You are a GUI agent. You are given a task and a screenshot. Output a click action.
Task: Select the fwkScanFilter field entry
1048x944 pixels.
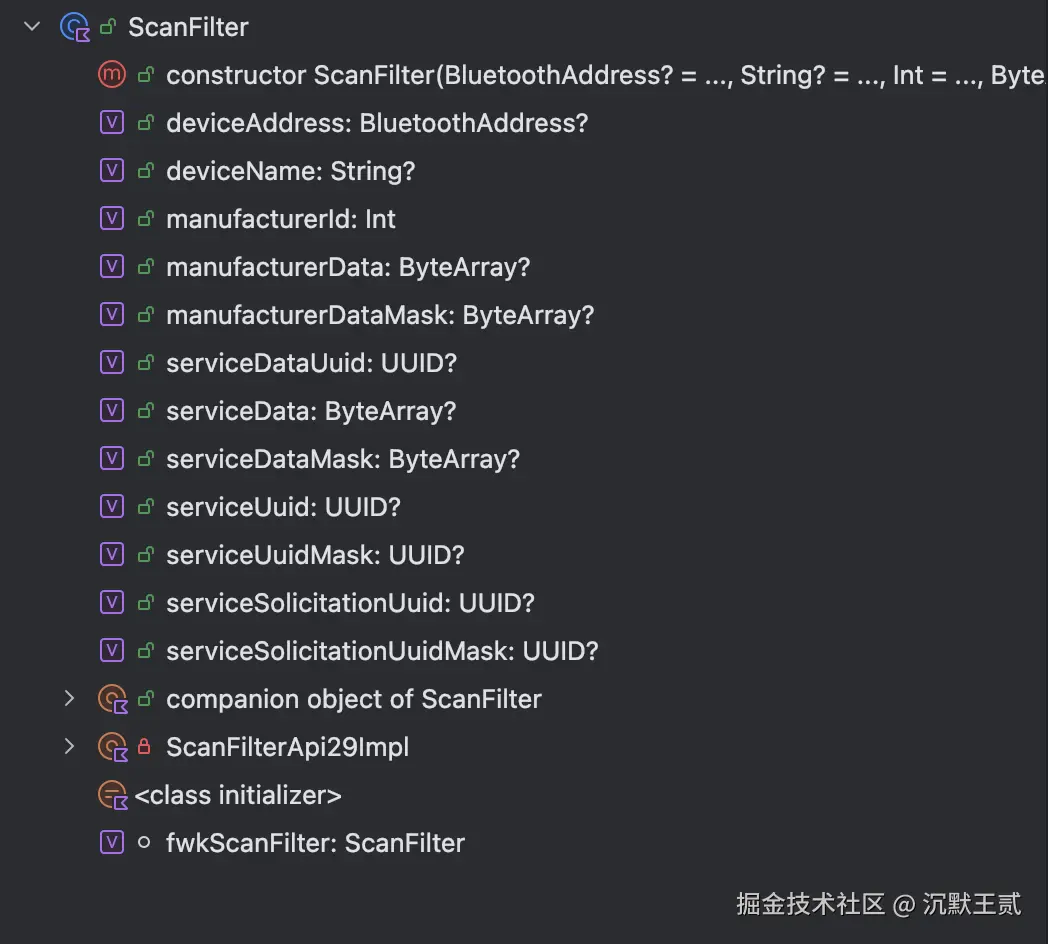[x=315, y=842]
